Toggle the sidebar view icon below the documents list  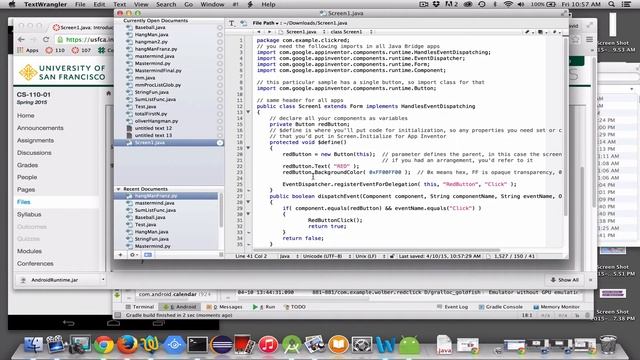[x=148, y=255]
